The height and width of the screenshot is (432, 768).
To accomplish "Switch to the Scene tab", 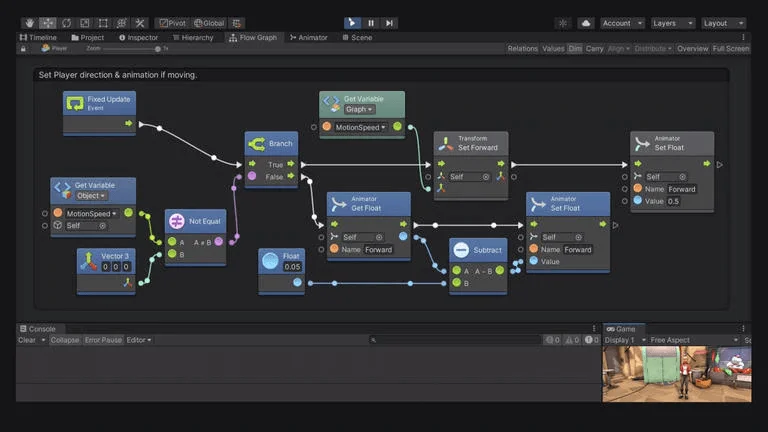I will 357,37.
